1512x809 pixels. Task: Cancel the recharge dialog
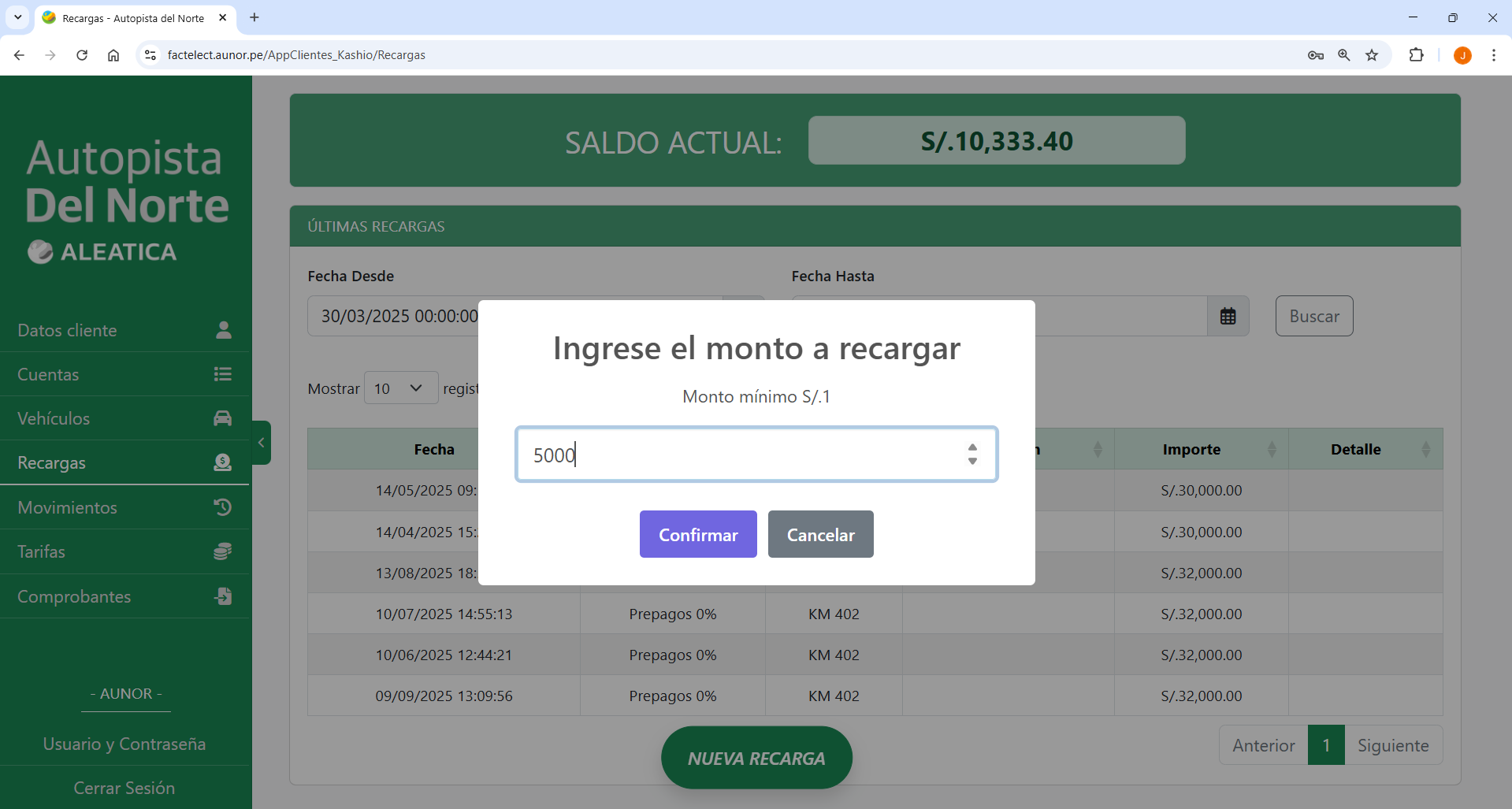(x=820, y=535)
